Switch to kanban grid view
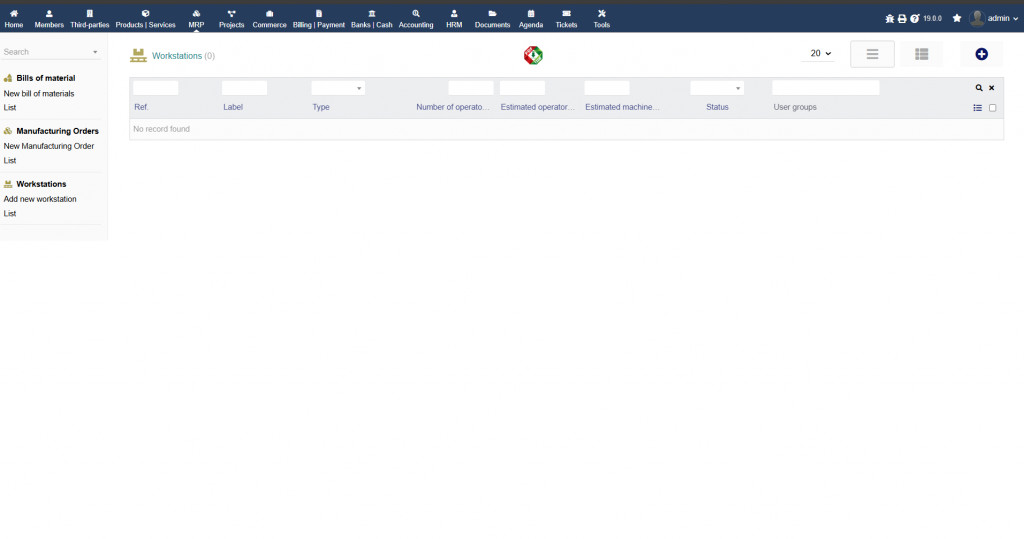The height and width of the screenshot is (539, 1024). [x=921, y=54]
